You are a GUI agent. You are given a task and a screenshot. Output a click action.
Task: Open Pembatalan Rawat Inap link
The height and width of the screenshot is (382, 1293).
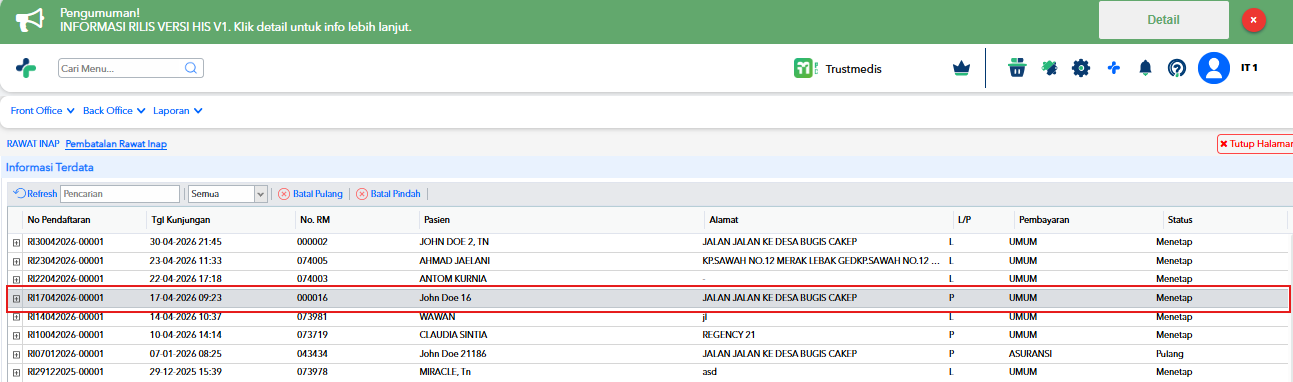pyautogui.click(x=116, y=144)
